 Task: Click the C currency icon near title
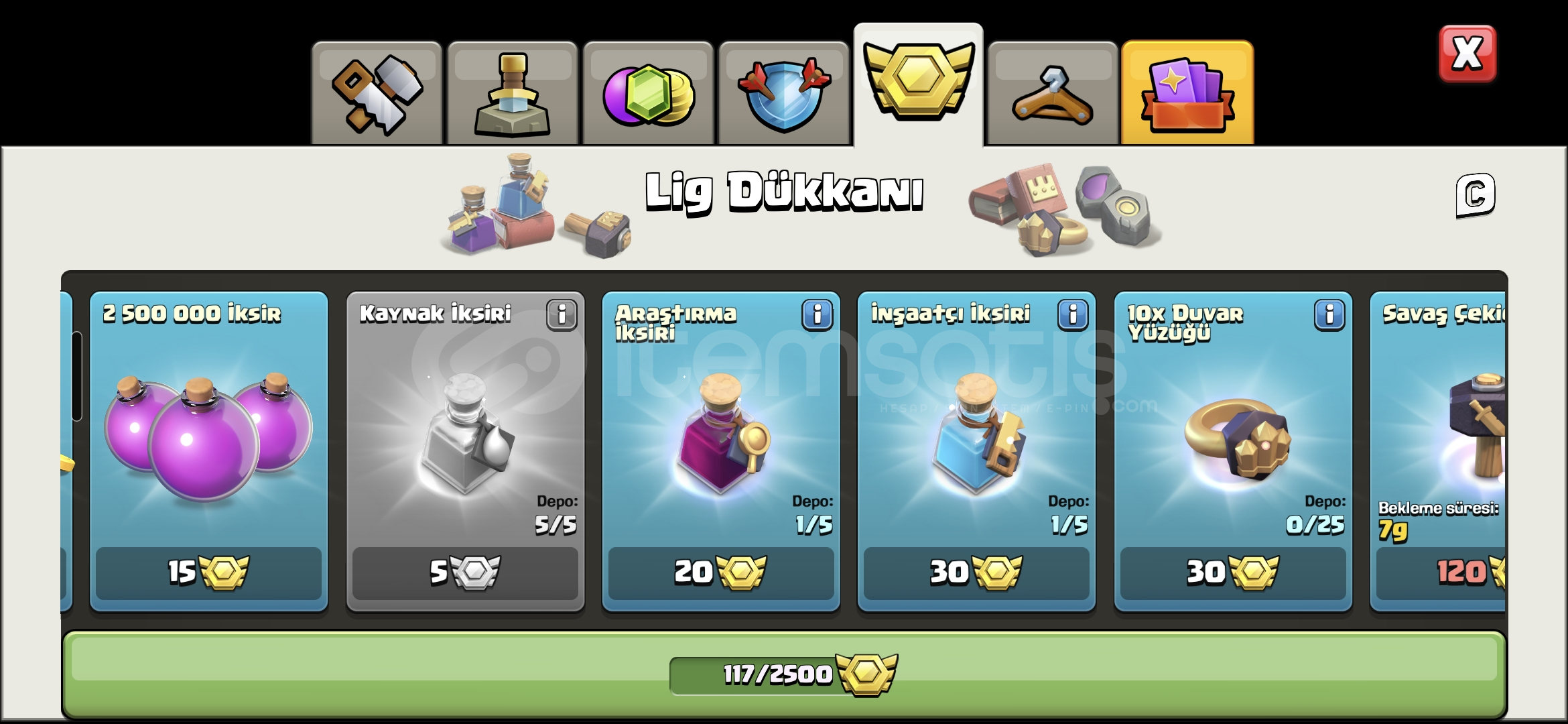click(x=1476, y=195)
